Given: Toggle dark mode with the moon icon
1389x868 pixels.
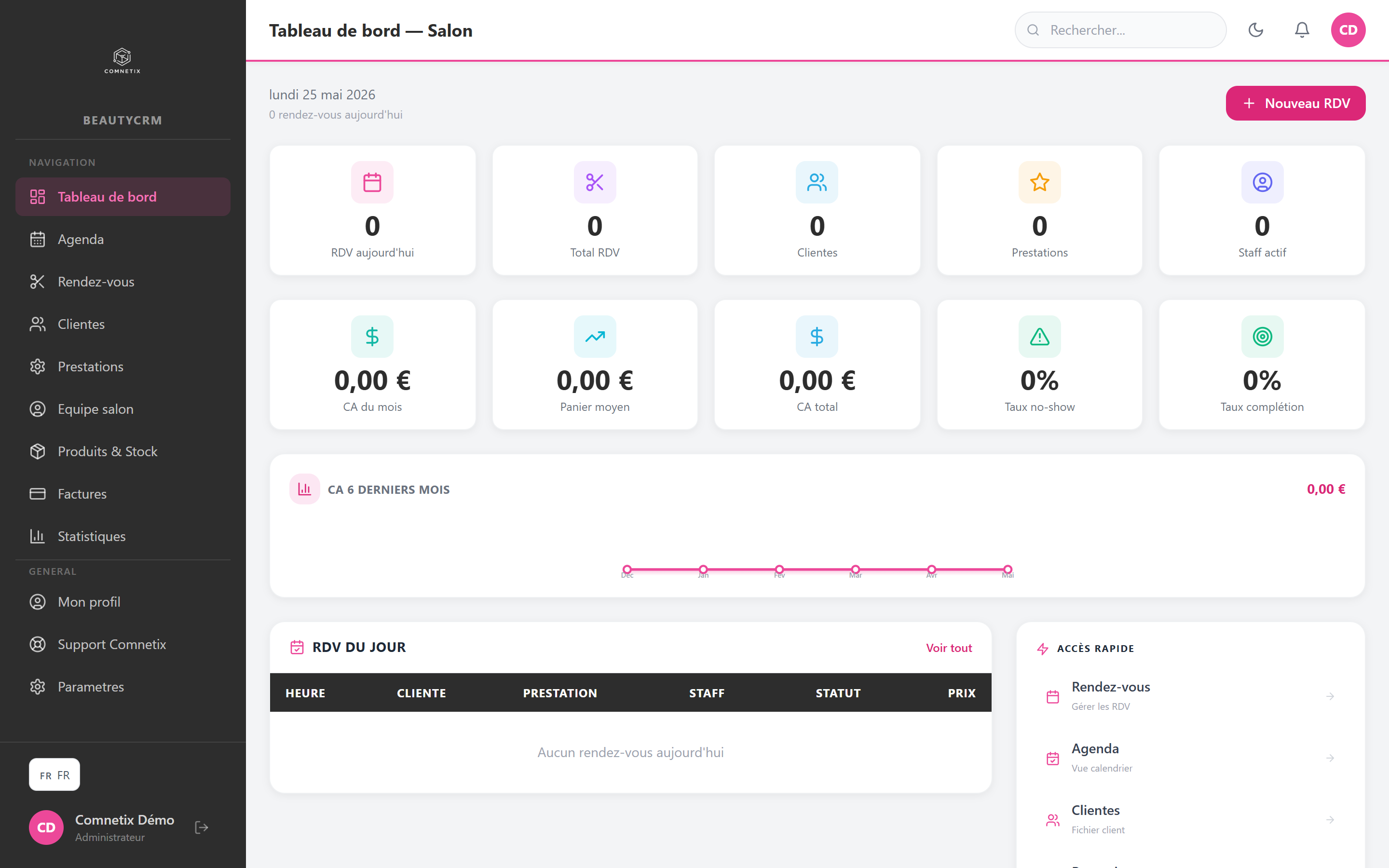Looking at the screenshot, I should [1256, 30].
